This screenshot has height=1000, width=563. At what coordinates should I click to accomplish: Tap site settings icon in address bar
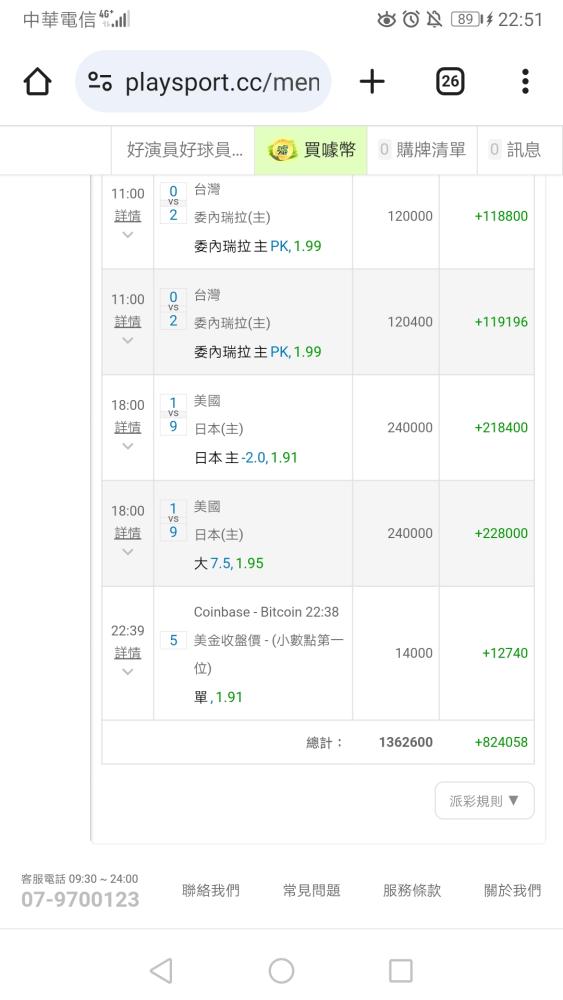(100, 82)
